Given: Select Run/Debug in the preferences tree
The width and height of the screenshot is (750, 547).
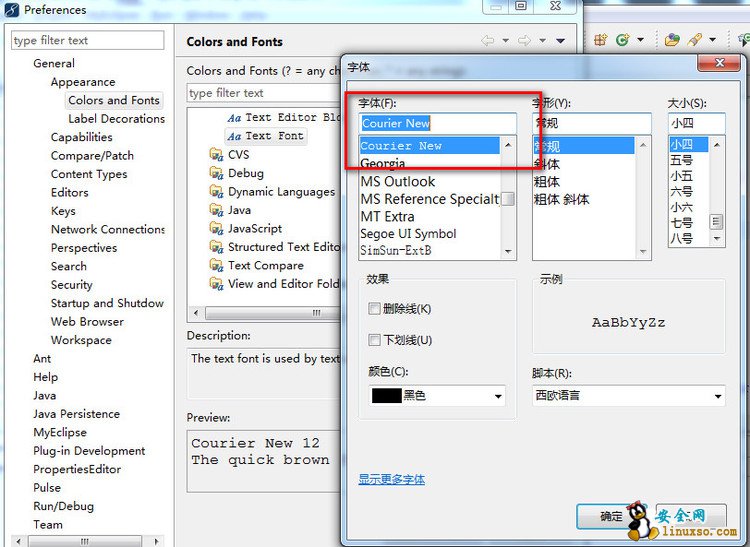Looking at the screenshot, I should [x=64, y=506].
